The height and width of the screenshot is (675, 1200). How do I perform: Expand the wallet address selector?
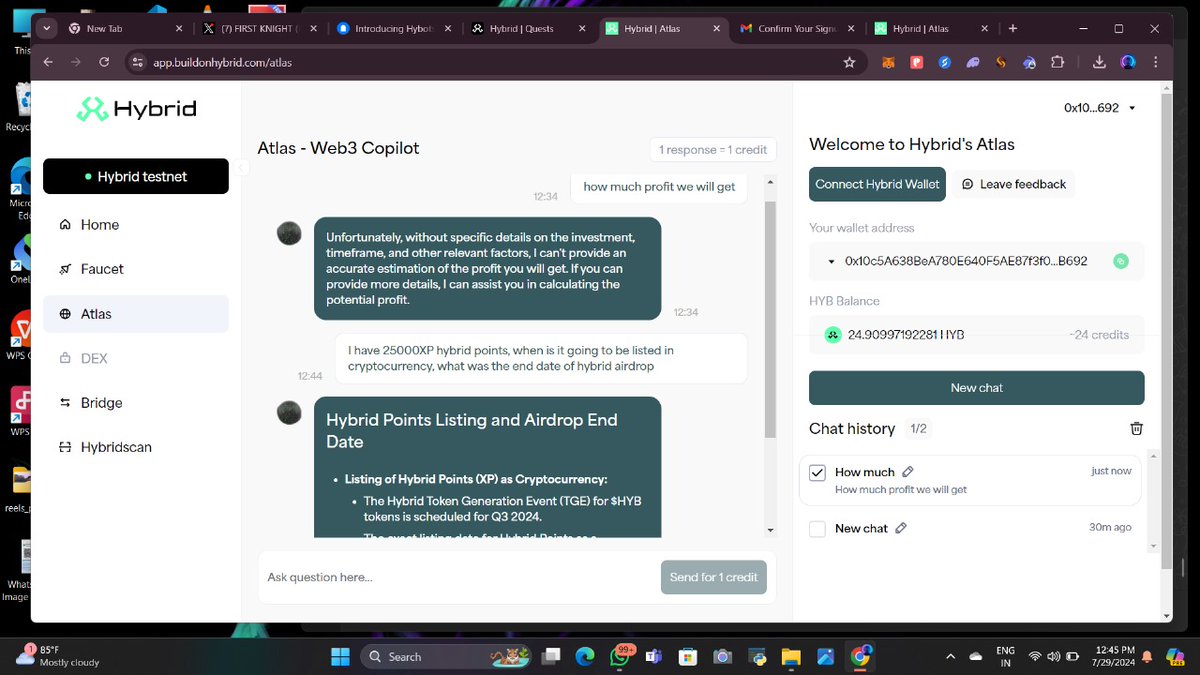tap(831, 261)
